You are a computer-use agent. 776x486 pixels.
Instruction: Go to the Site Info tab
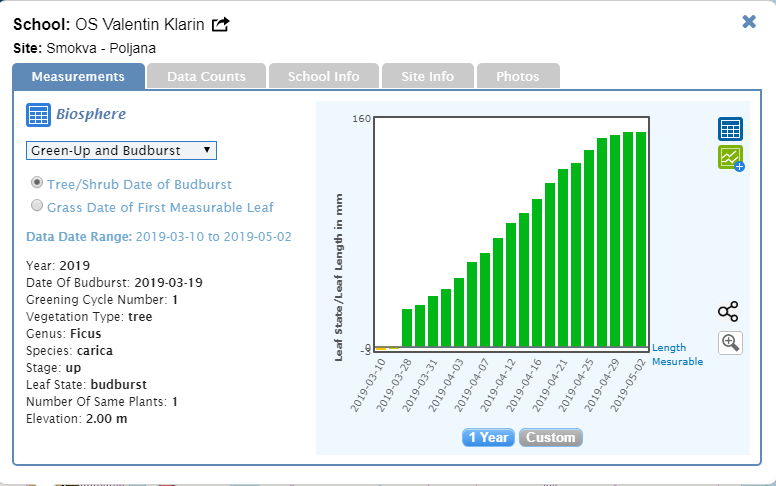[427, 76]
